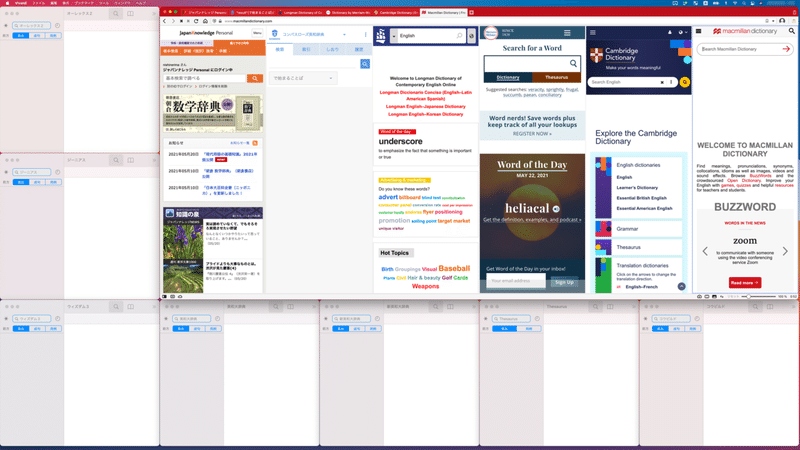Open the Cambridge Dictionary hamburger menu
Image resolution: width=800 pixels, height=450 pixels.
point(593,32)
